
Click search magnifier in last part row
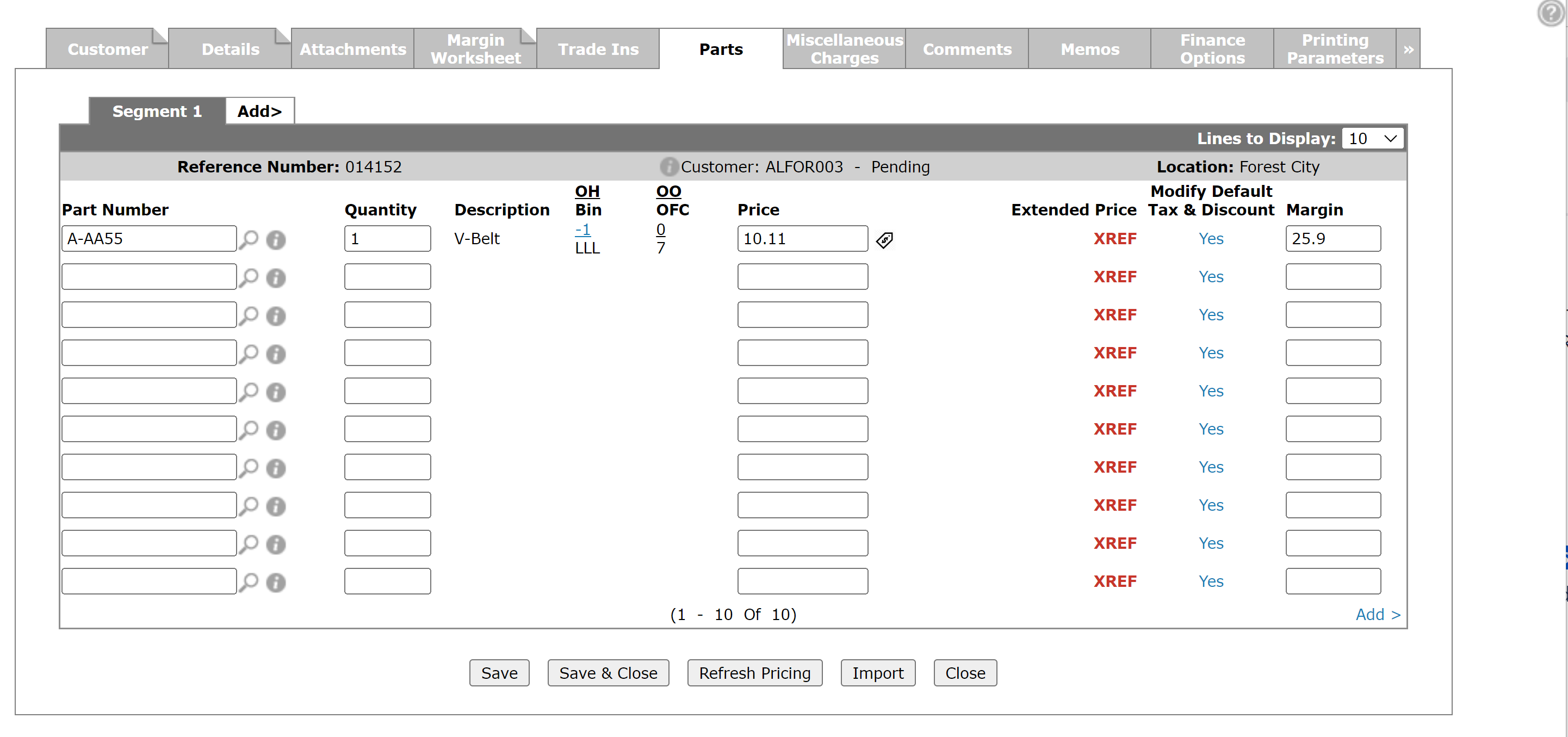coord(249,582)
